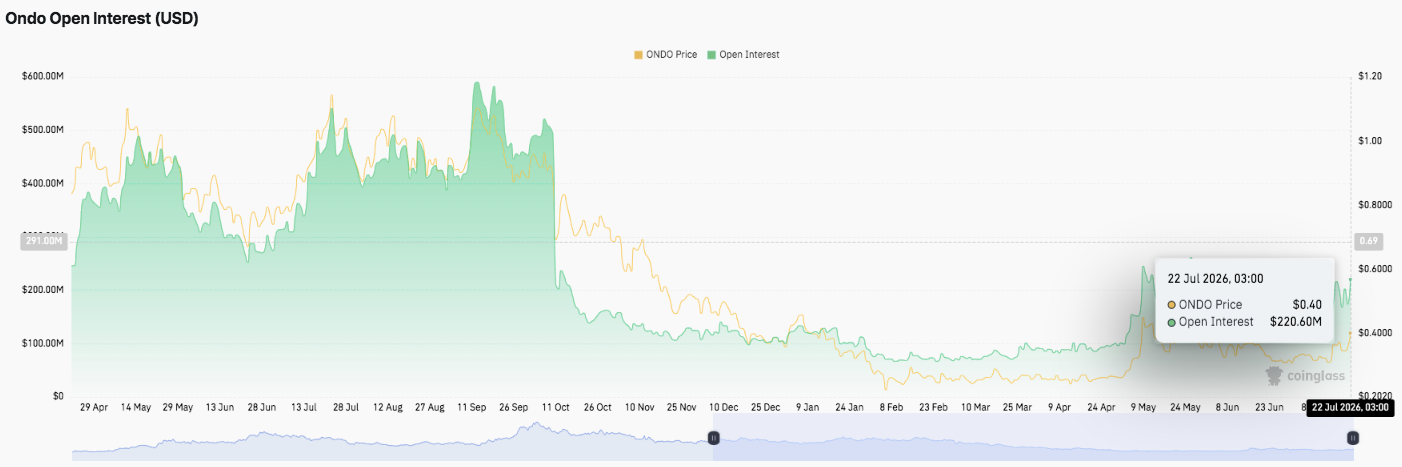The image size is (1402, 467).
Task: Click the chart title Ondo Open Interest (USD)
Action: pyautogui.click(x=102, y=18)
